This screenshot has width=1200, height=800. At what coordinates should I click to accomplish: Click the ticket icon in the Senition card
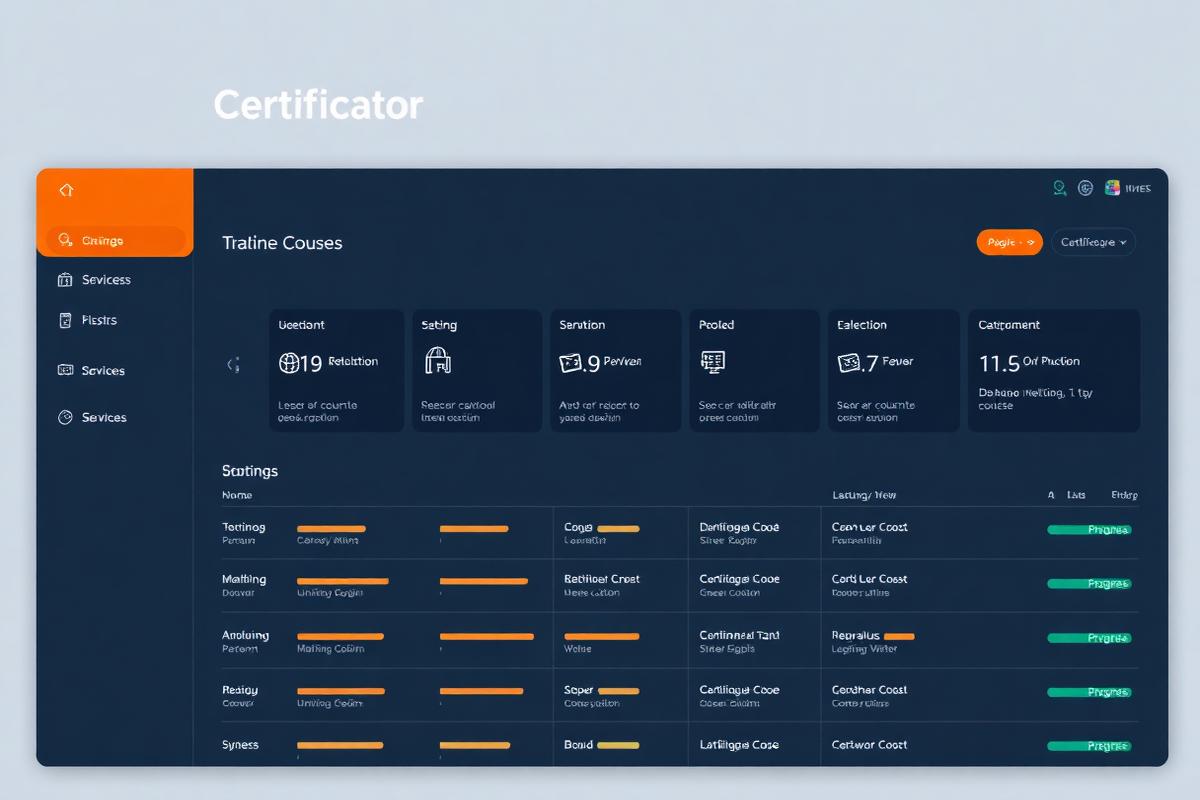(570, 362)
